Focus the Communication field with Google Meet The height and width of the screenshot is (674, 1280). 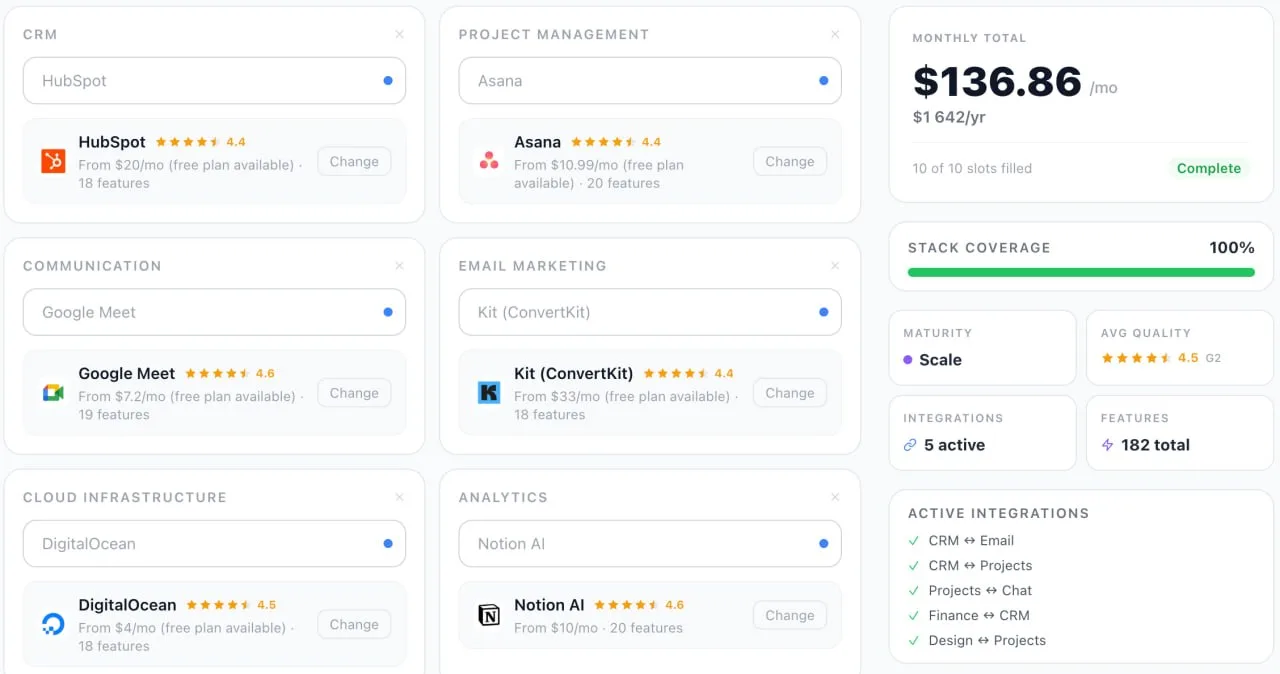coord(214,312)
